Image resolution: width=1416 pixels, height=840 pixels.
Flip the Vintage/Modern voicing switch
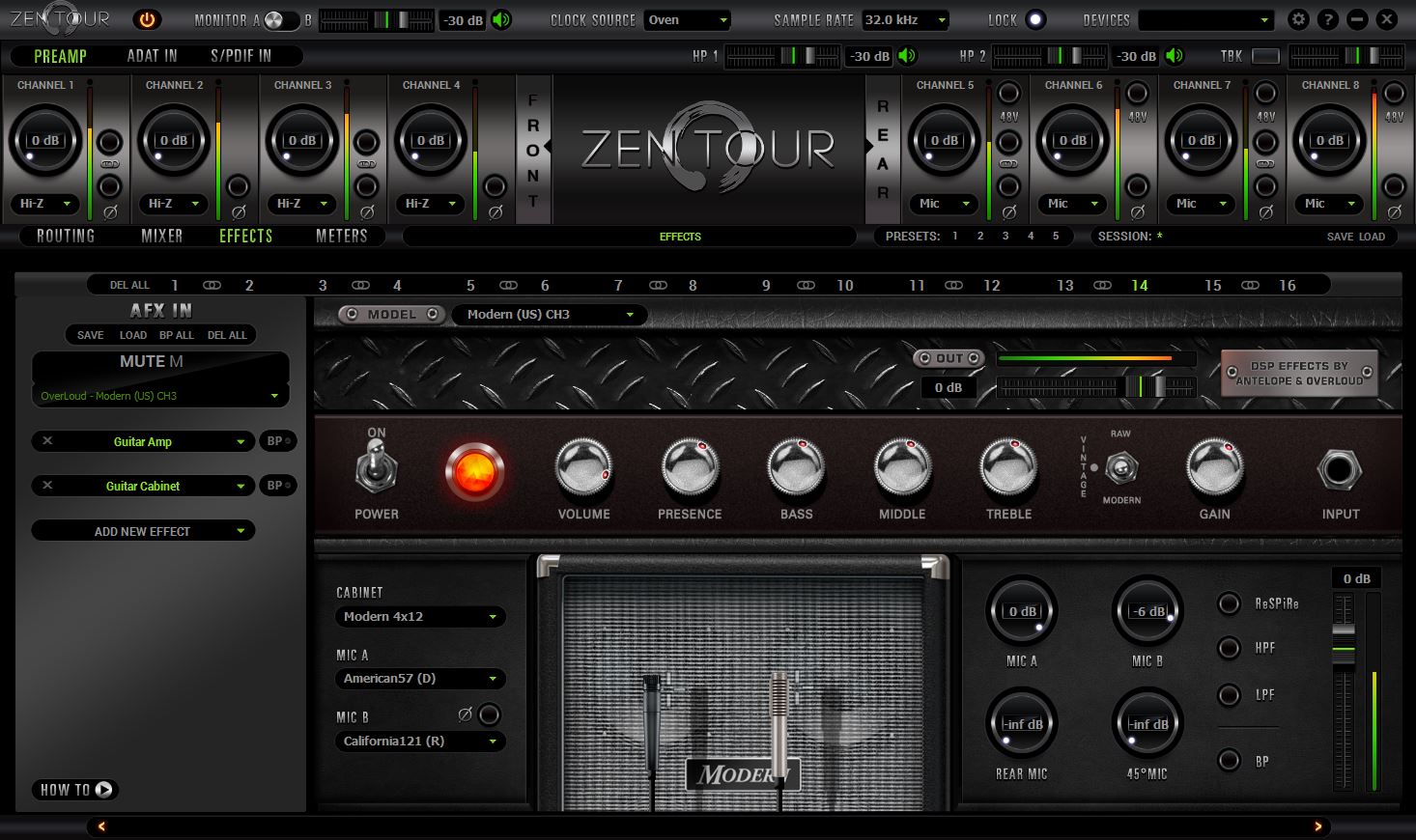[x=1120, y=469]
